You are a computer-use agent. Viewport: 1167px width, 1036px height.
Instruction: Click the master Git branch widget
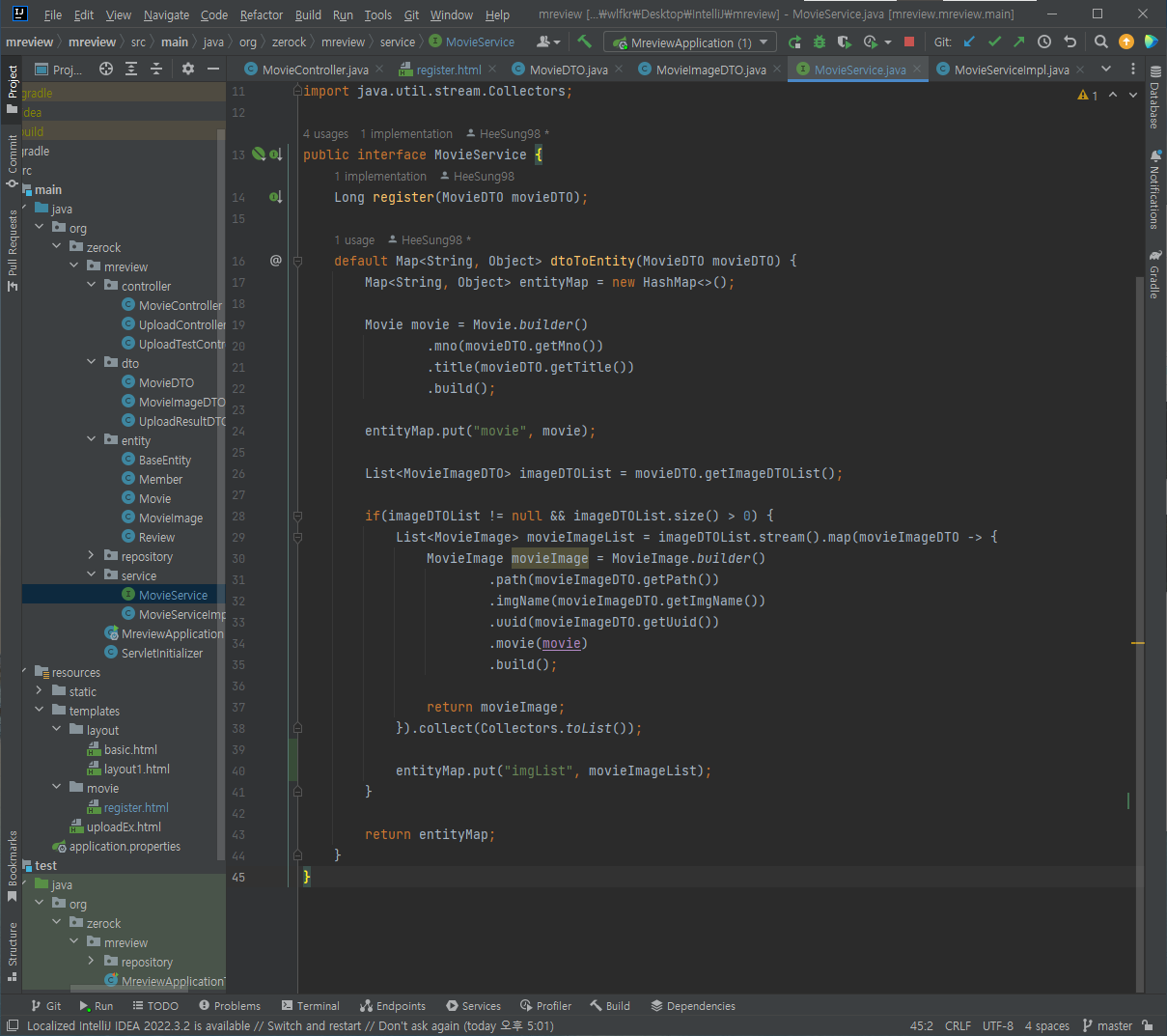(1107, 1025)
